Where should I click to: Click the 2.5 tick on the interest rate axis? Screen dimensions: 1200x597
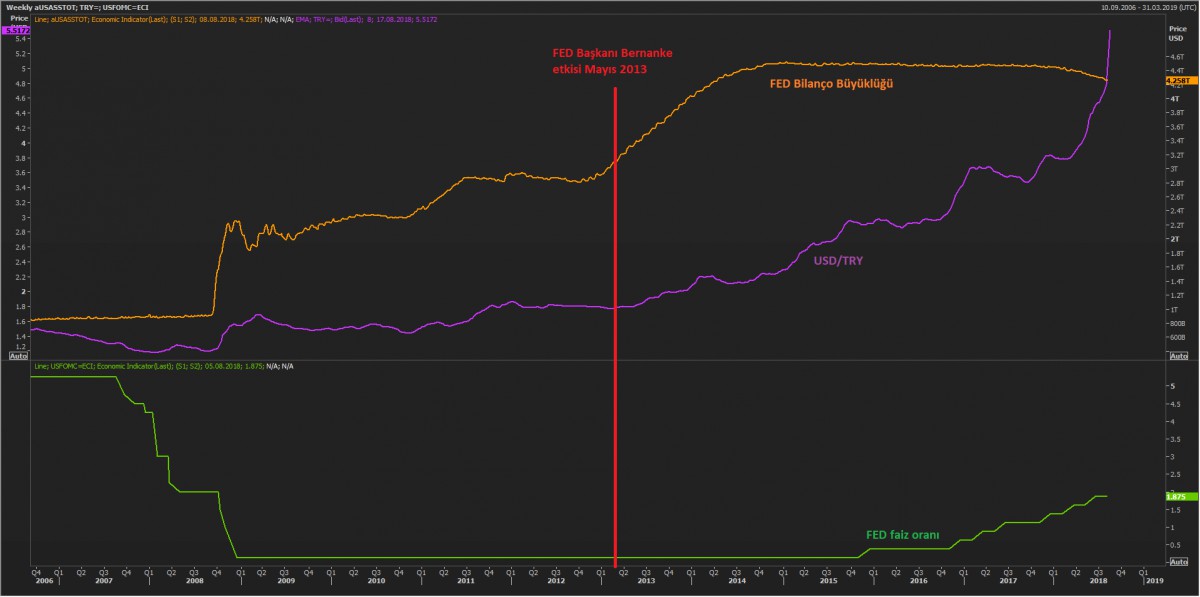1173,474
